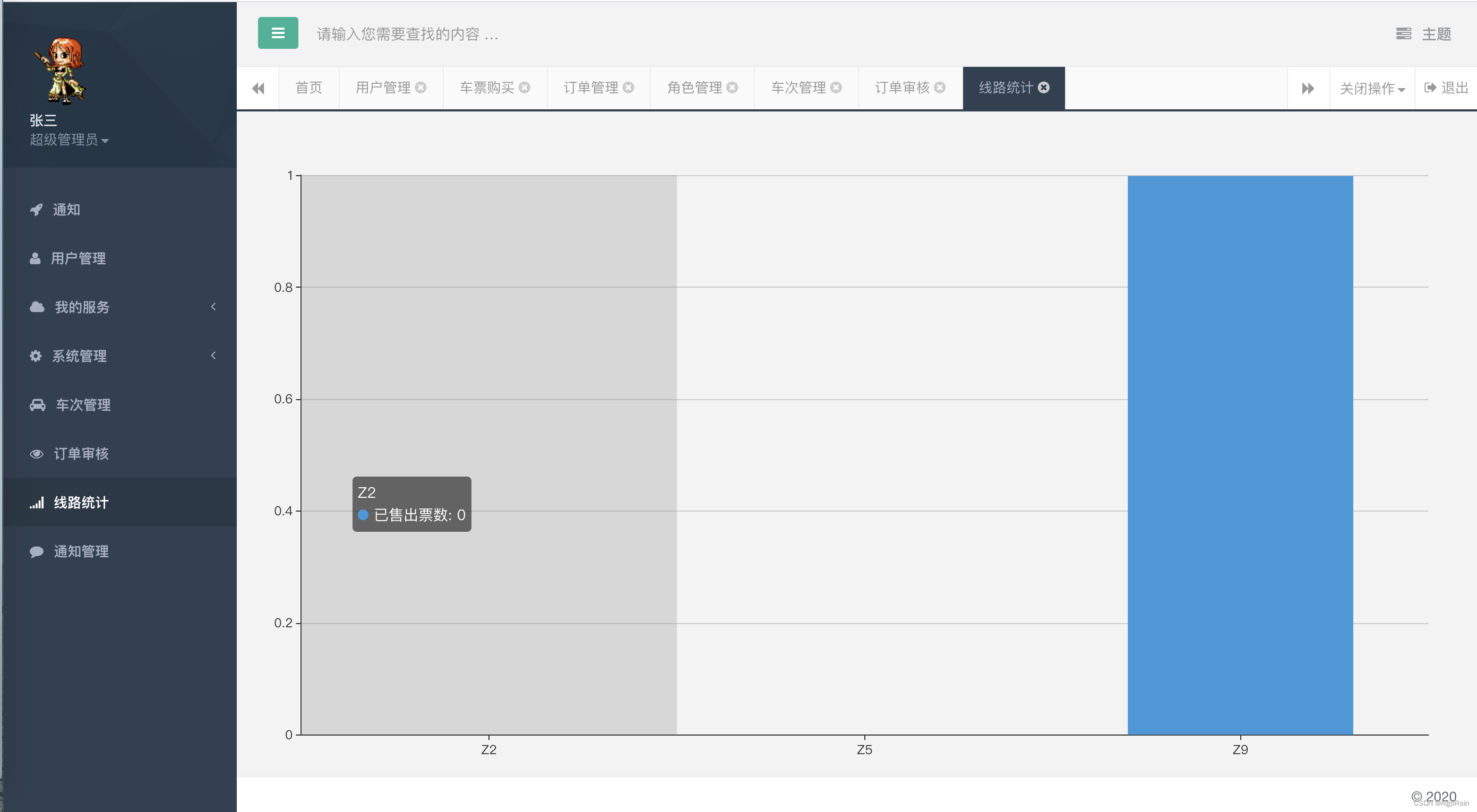This screenshot has height=812, width=1477.
Task: Open 通知 in the sidebar
Action: 66,210
